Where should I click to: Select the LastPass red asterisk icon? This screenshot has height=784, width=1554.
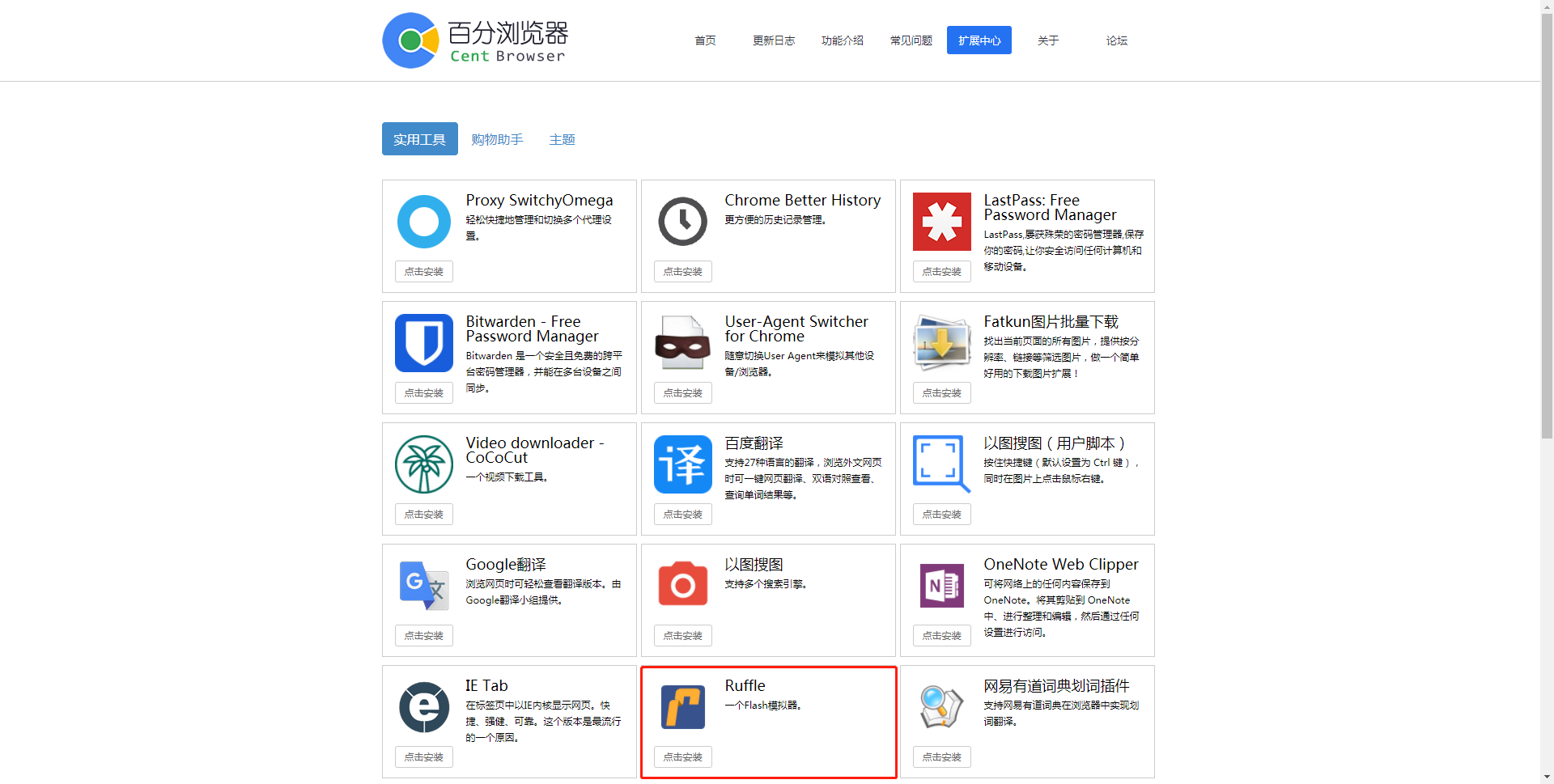coord(942,222)
